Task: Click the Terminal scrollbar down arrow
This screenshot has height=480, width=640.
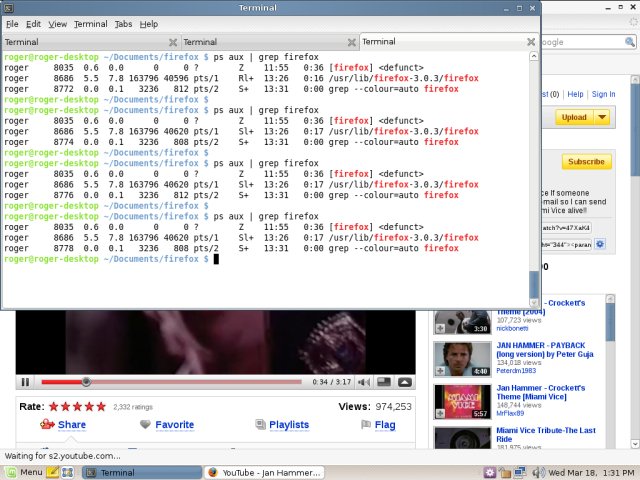Action: pyautogui.click(x=534, y=302)
